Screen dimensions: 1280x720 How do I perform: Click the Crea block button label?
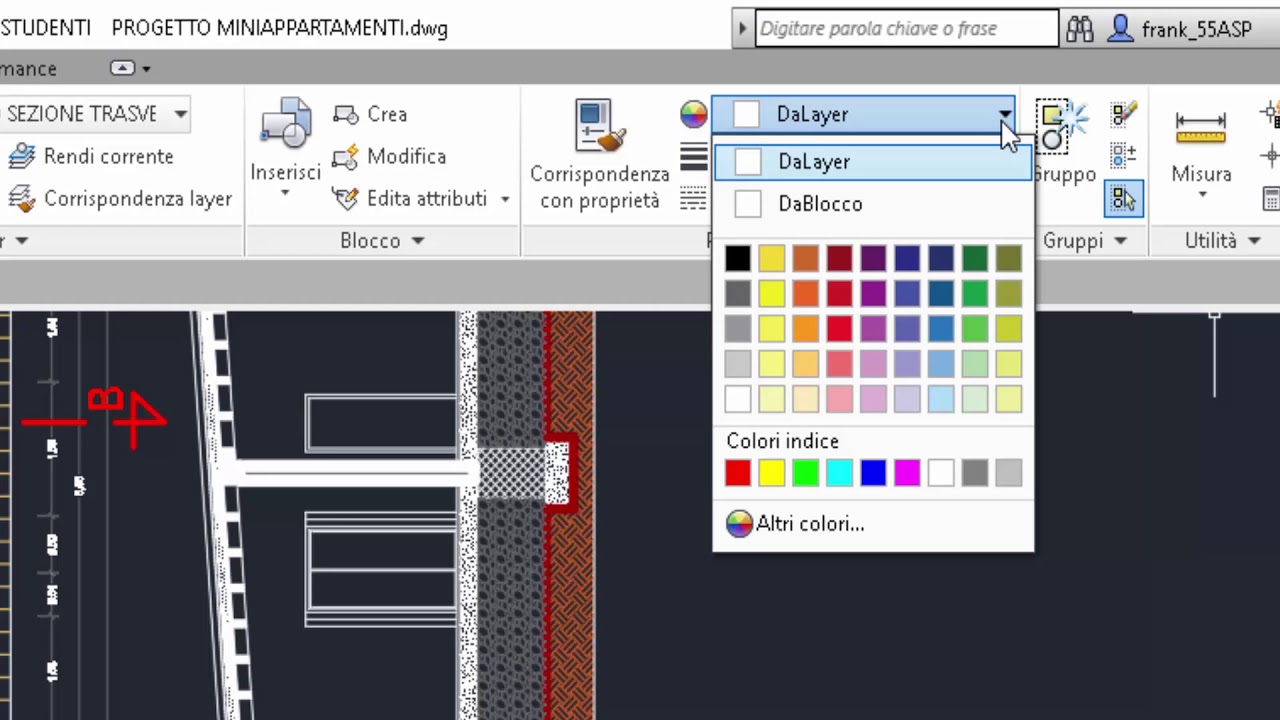tap(387, 115)
